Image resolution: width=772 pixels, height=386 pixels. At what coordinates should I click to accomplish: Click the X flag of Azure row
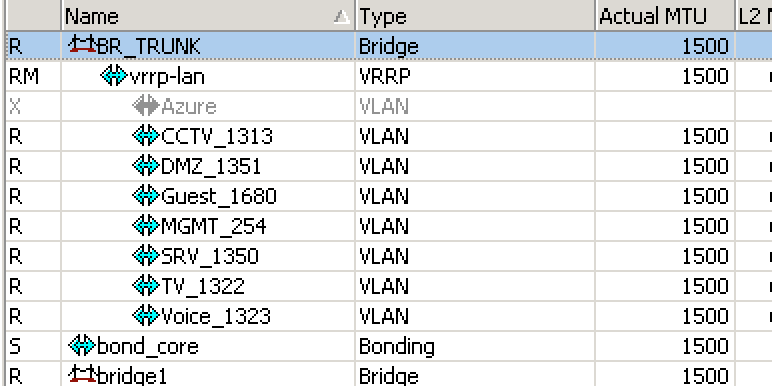click(x=15, y=106)
